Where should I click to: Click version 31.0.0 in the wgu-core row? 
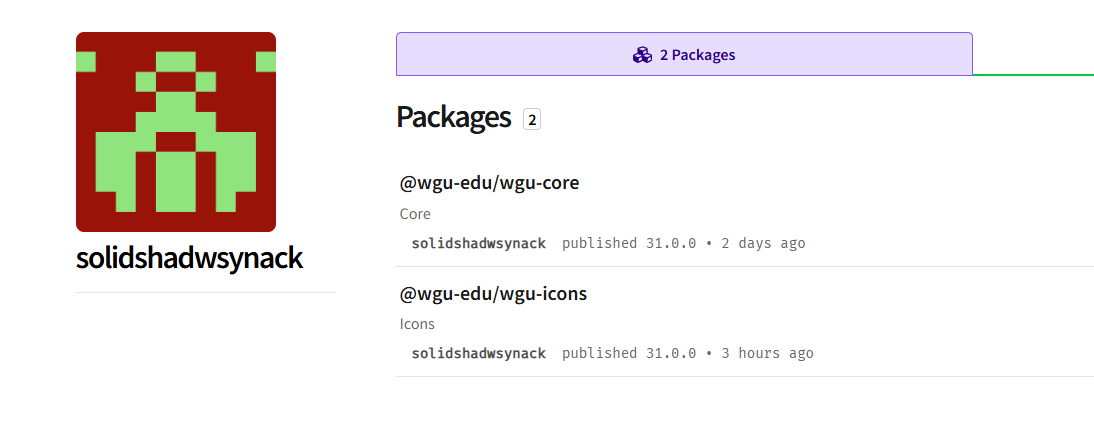point(670,243)
